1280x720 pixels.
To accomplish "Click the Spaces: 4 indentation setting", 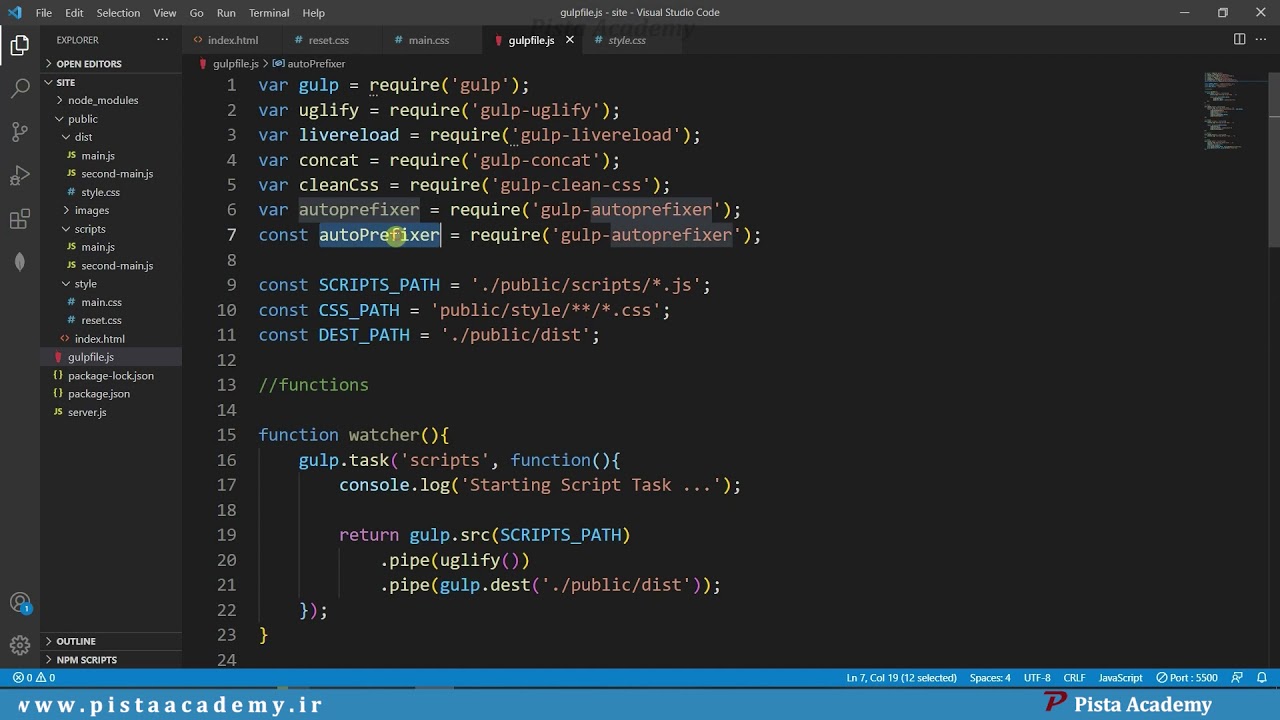I will coord(990,678).
